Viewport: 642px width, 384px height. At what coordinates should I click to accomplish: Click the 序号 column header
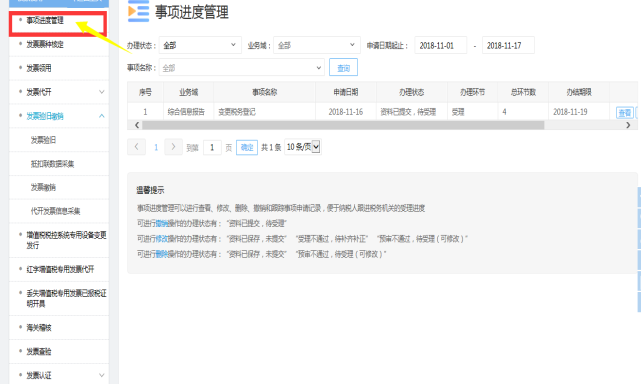click(x=145, y=92)
